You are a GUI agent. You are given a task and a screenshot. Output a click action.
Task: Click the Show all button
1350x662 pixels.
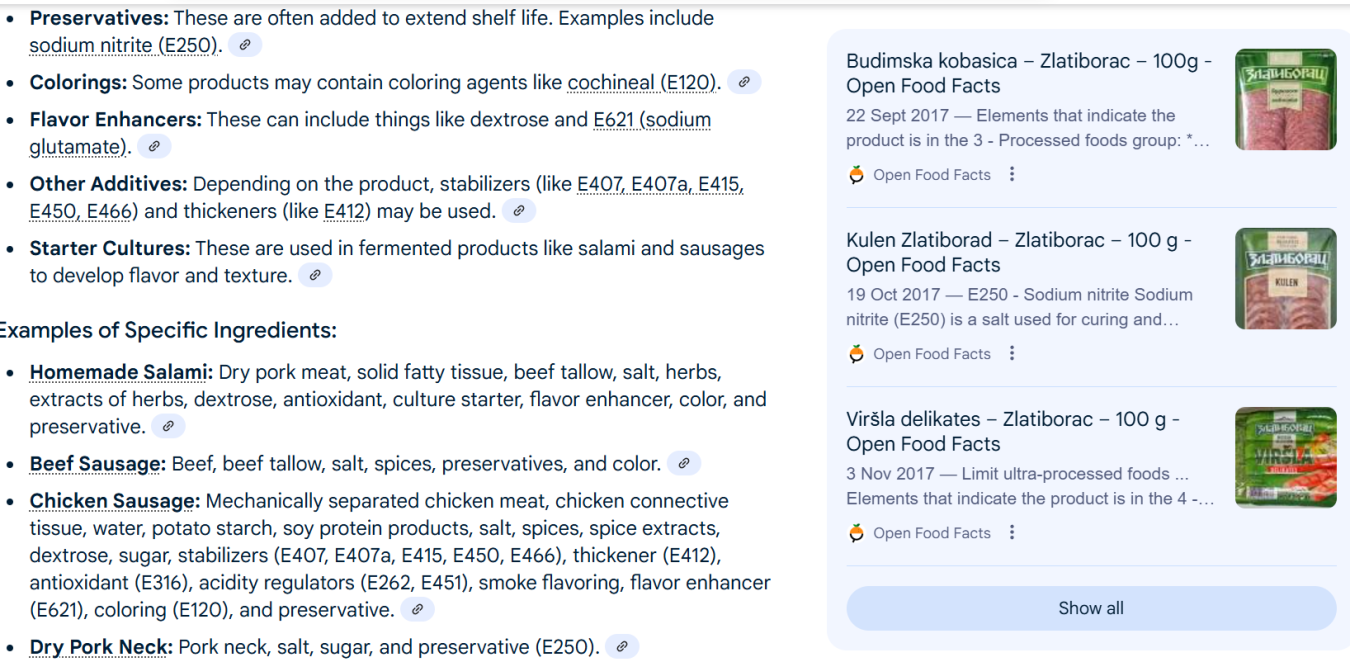[1091, 608]
